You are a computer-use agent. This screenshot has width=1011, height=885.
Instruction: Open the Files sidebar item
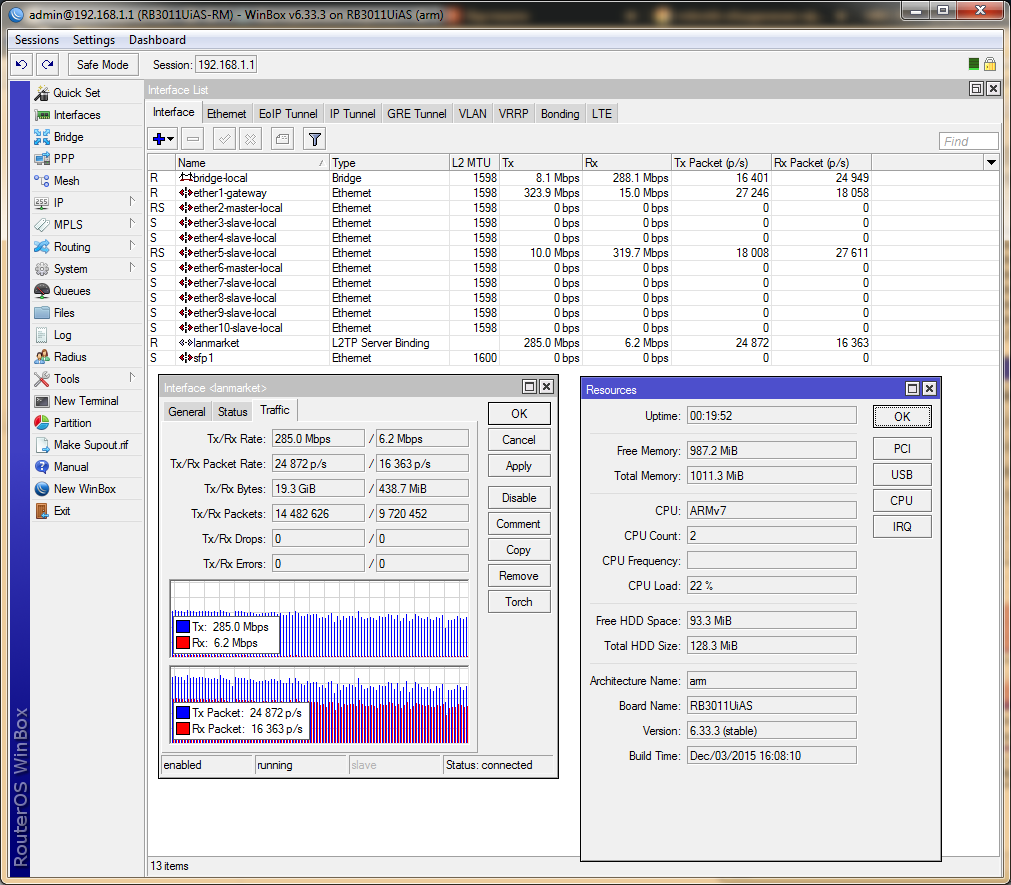coord(64,313)
